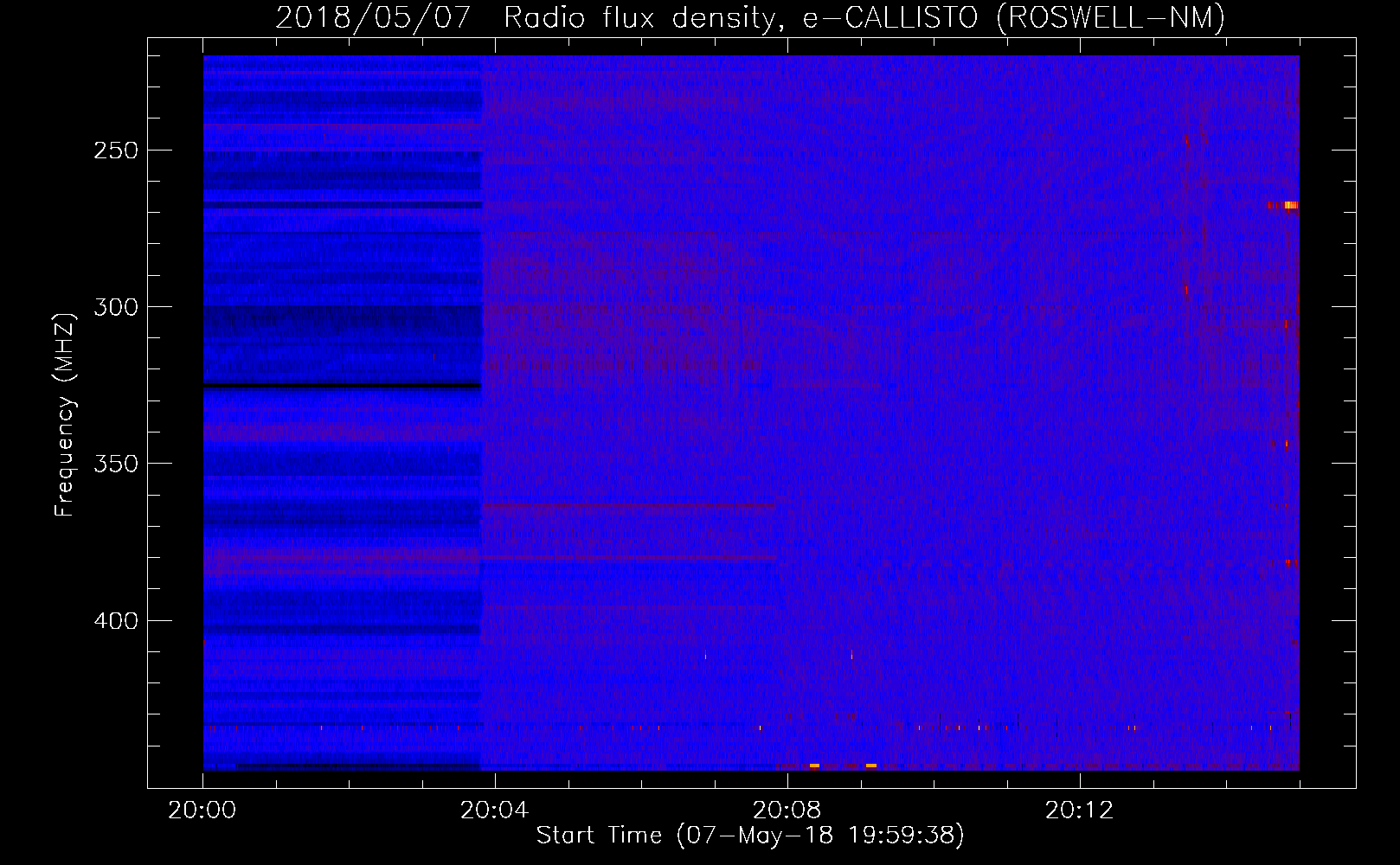Click the 20:00 time tick label

tap(202, 811)
